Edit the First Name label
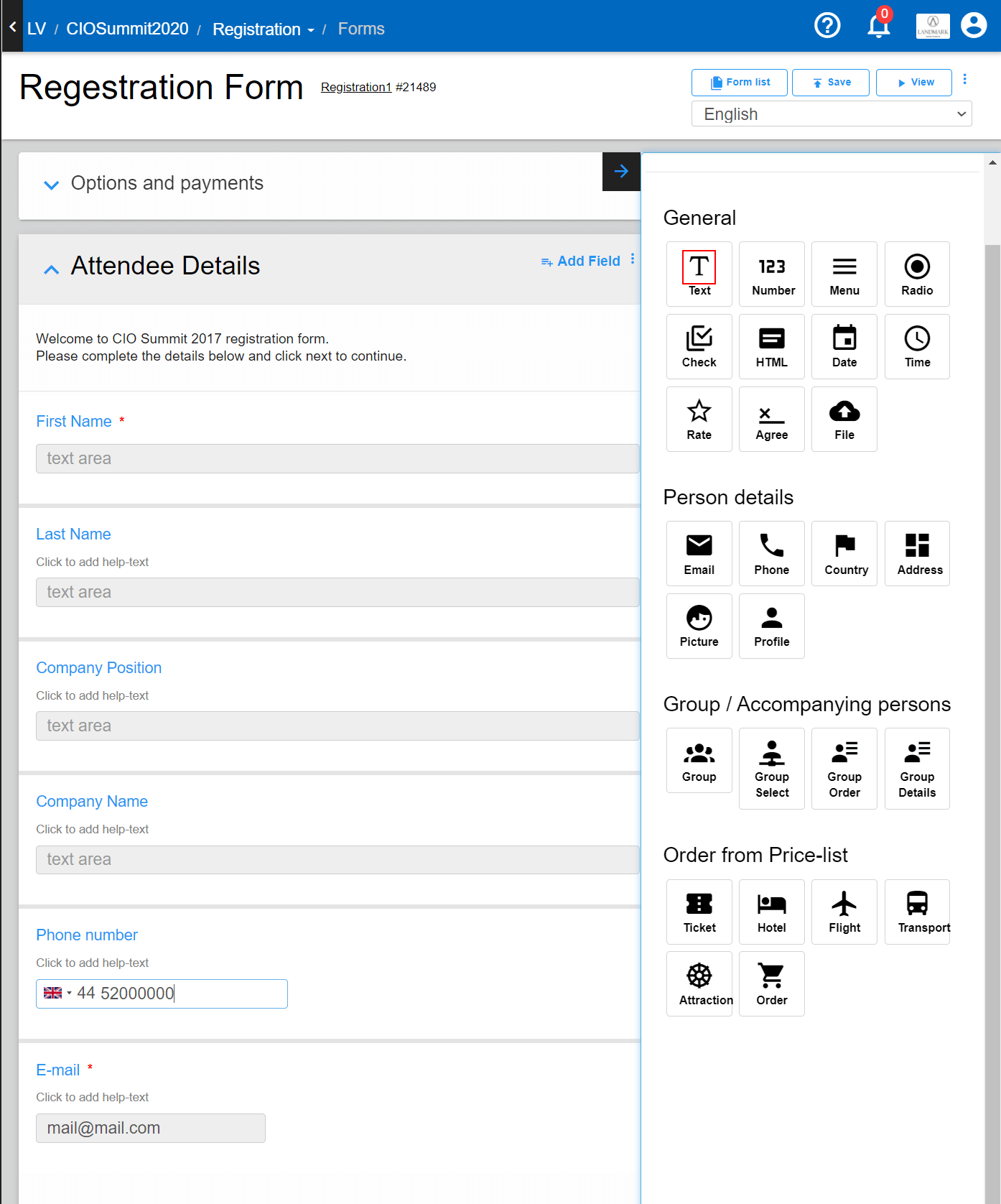This screenshot has width=1001, height=1204. point(74,421)
